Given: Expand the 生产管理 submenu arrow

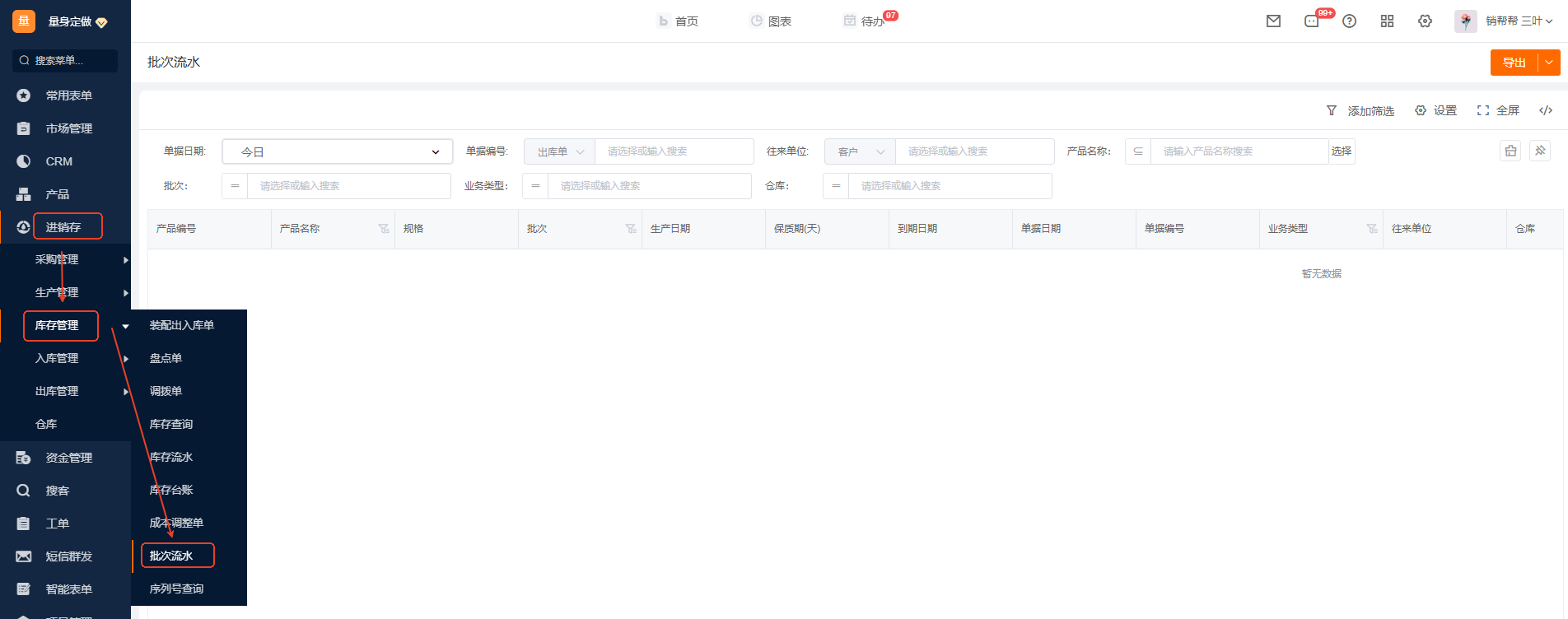Looking at the screenshot, I should point(125,293).
